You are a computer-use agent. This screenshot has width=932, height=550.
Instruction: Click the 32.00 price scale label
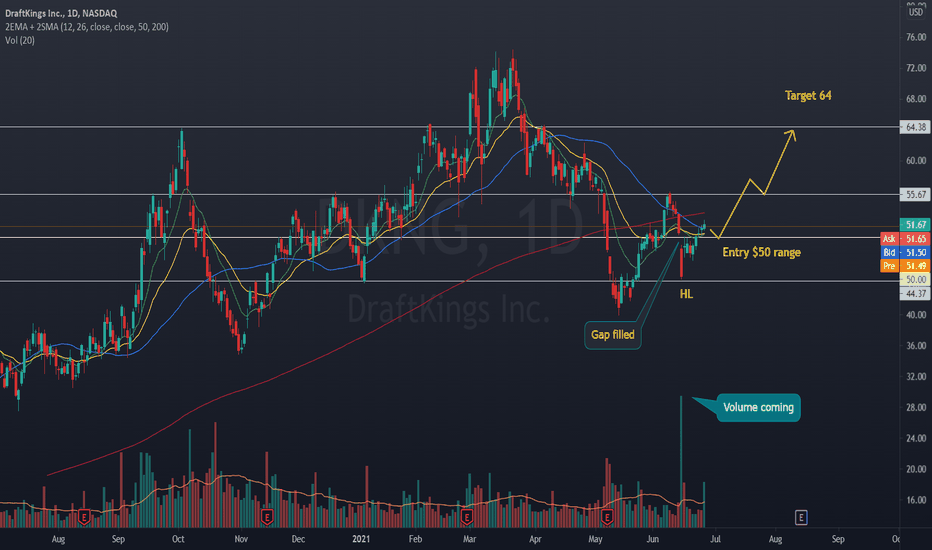(x=916, y=376)
